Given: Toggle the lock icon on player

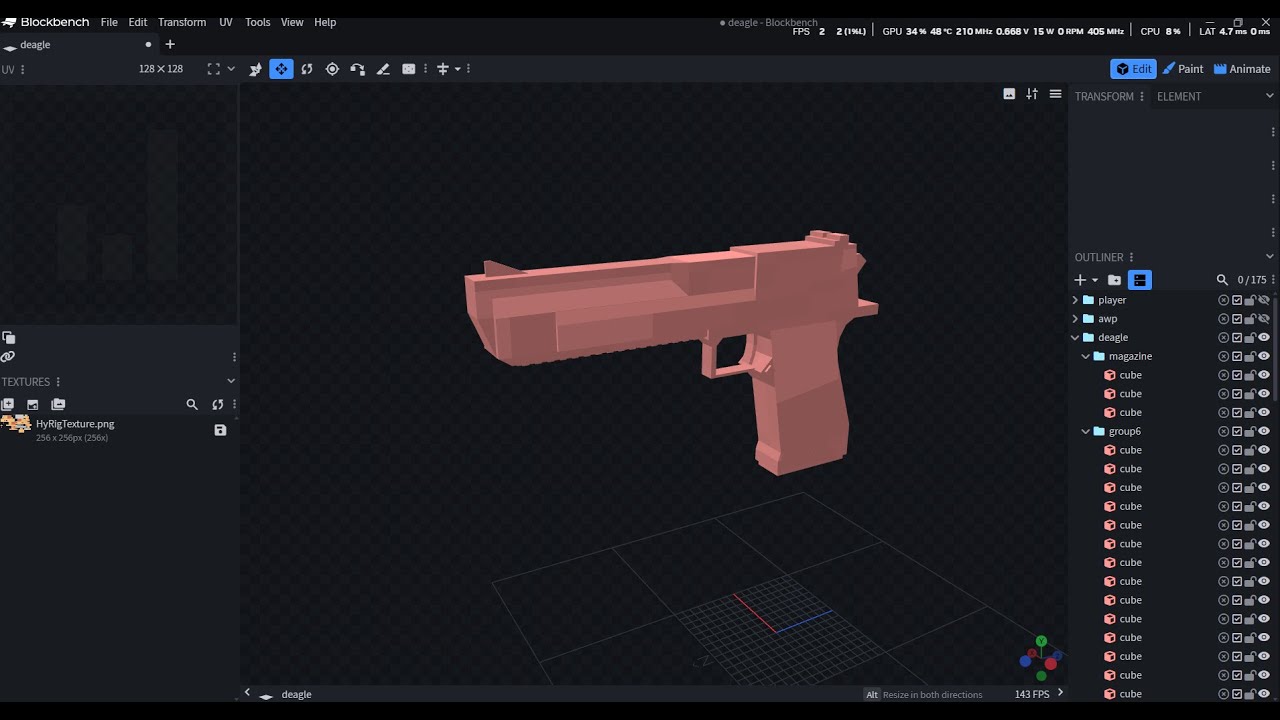Looking at the screenshot, I should pos(1250,300).
